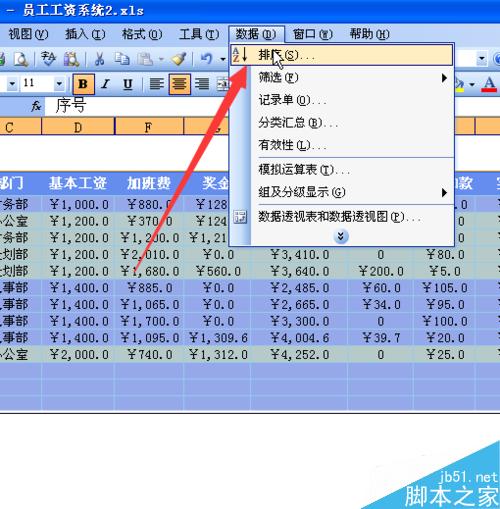This screenshot has width=500, height=509.
Task: Select cell with ￥3,410.0
Action: (299, 254)
